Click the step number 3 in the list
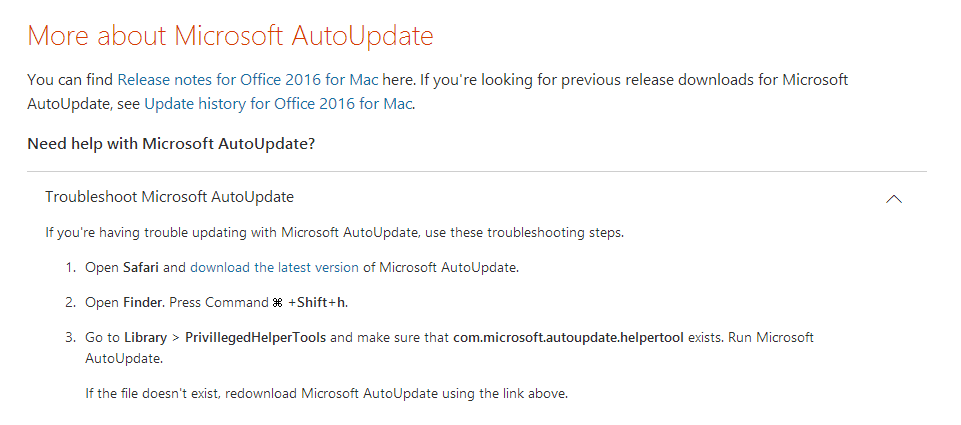 [70, 337]
